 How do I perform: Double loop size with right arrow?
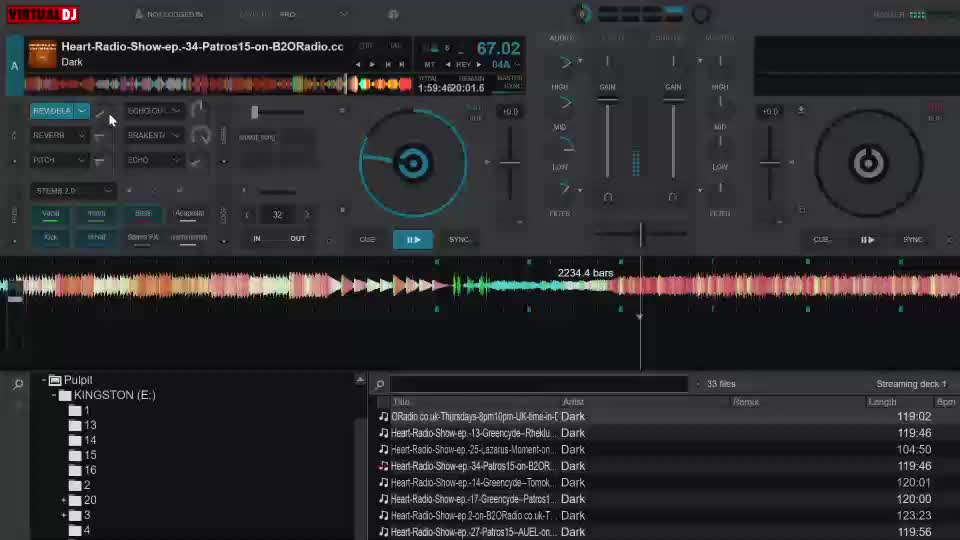coord(307,215)
